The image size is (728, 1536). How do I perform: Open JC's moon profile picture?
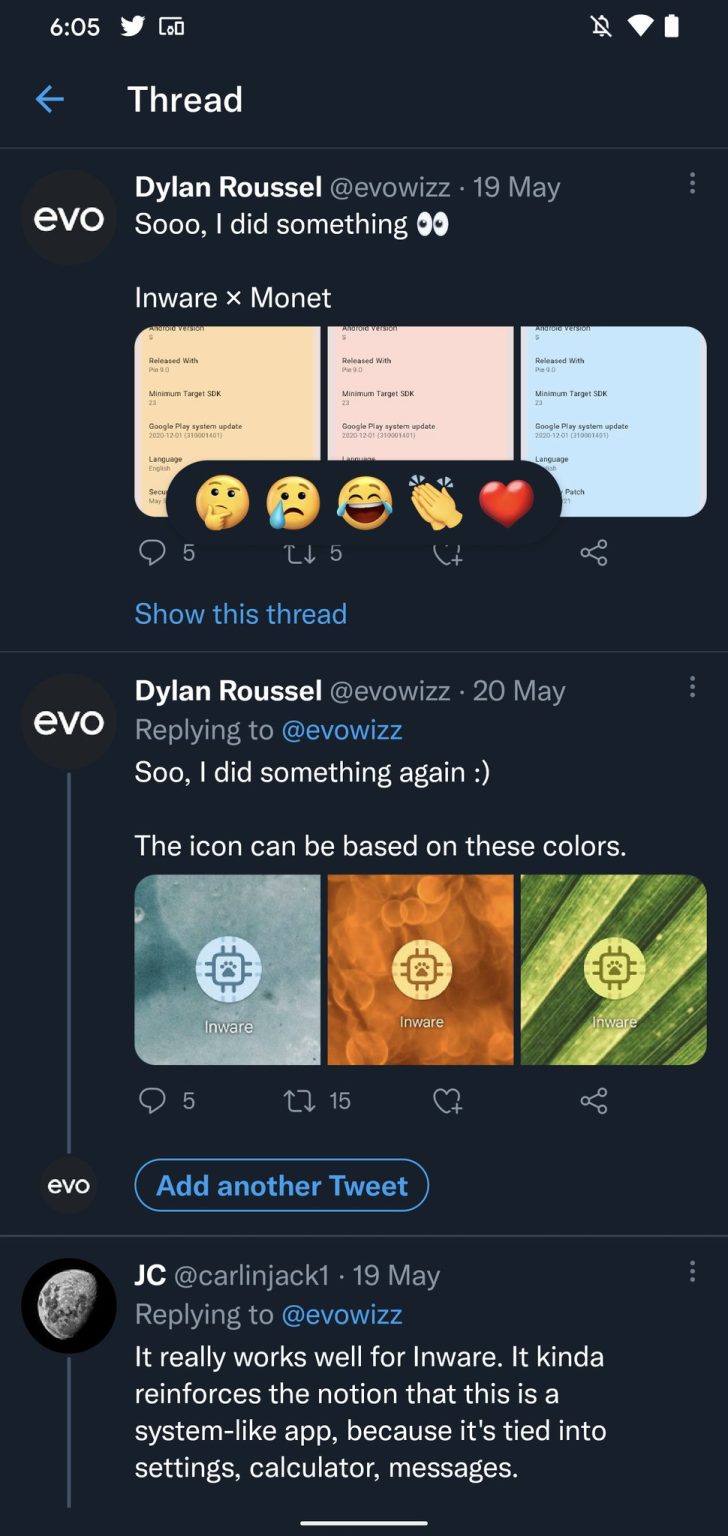(x=69, y=1306)
